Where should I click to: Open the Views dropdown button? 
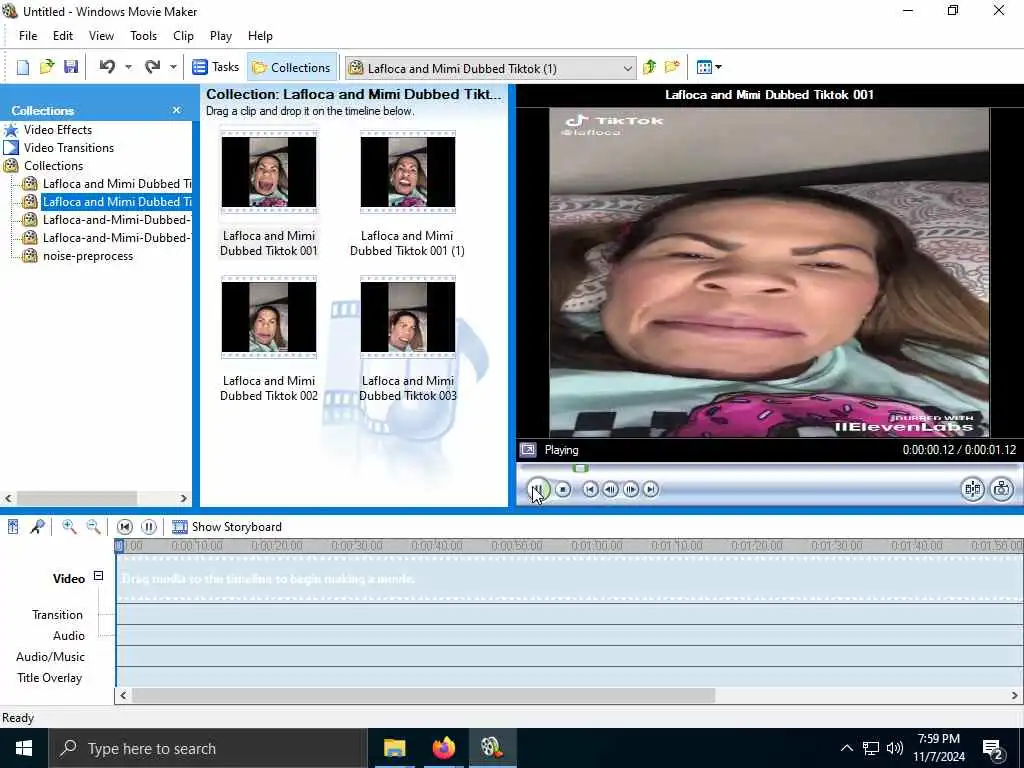pos(709,67)
